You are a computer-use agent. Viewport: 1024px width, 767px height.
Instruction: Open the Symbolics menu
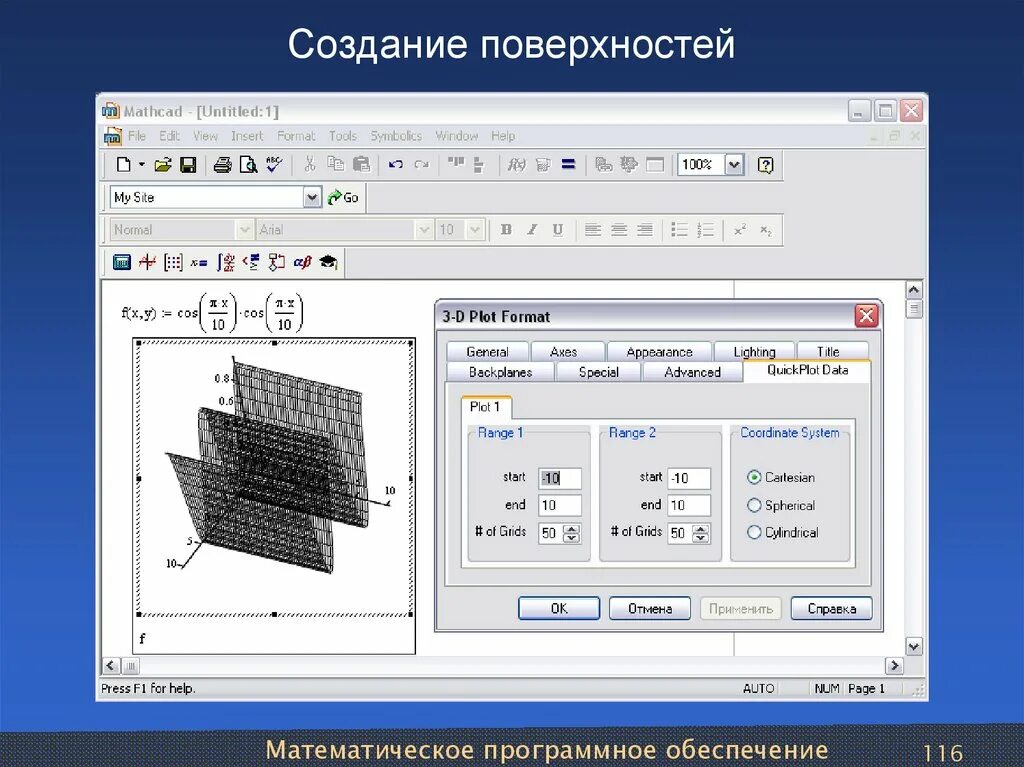(396, 136)
